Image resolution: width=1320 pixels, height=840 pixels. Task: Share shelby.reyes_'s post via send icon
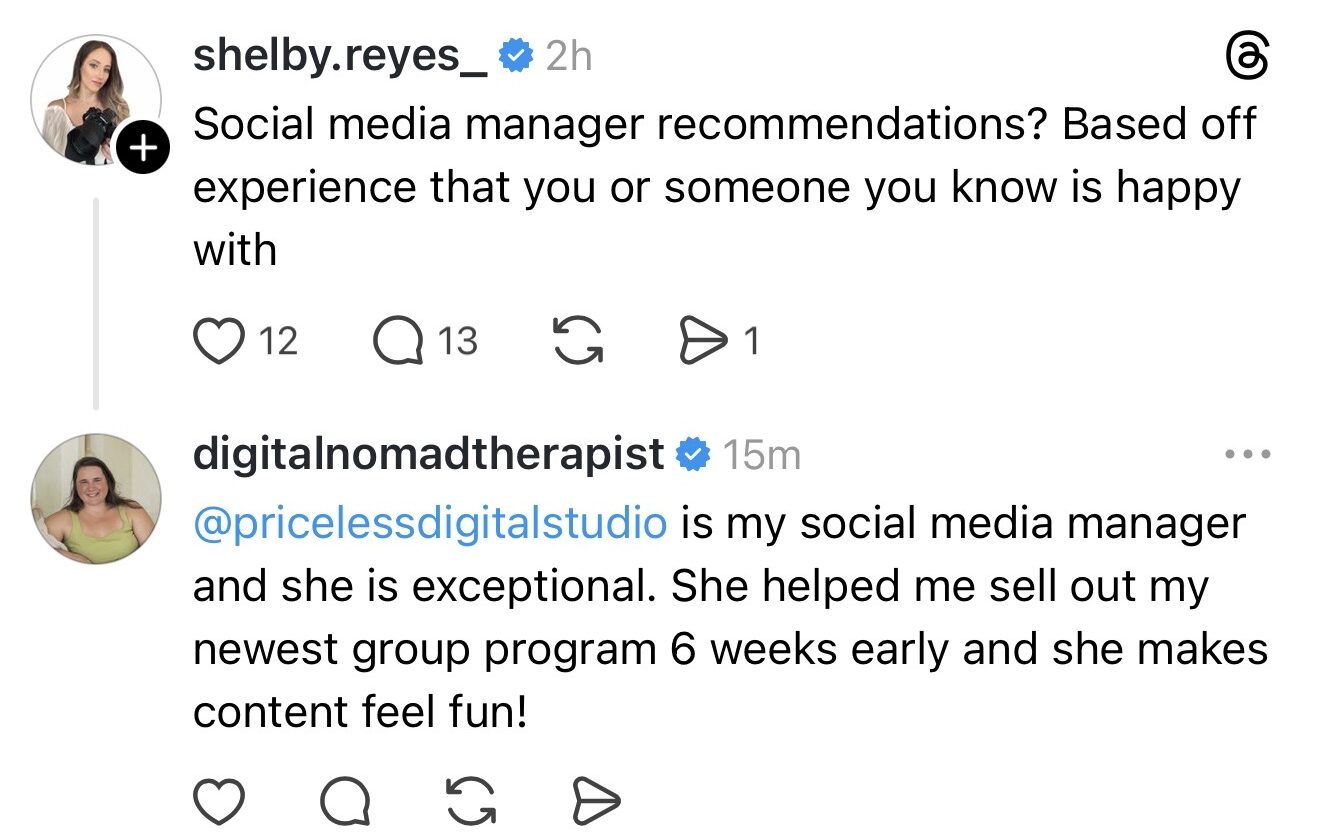(x=702, y=341)
